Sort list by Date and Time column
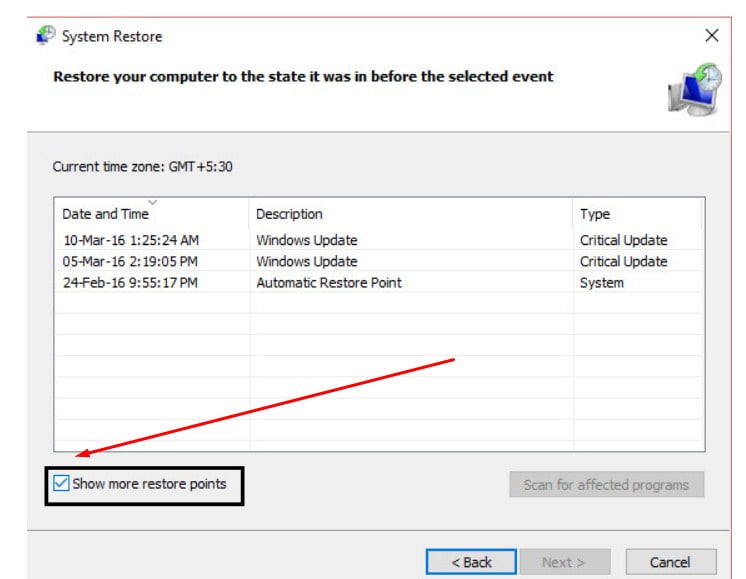746x579 pixels. click(152, 214)
